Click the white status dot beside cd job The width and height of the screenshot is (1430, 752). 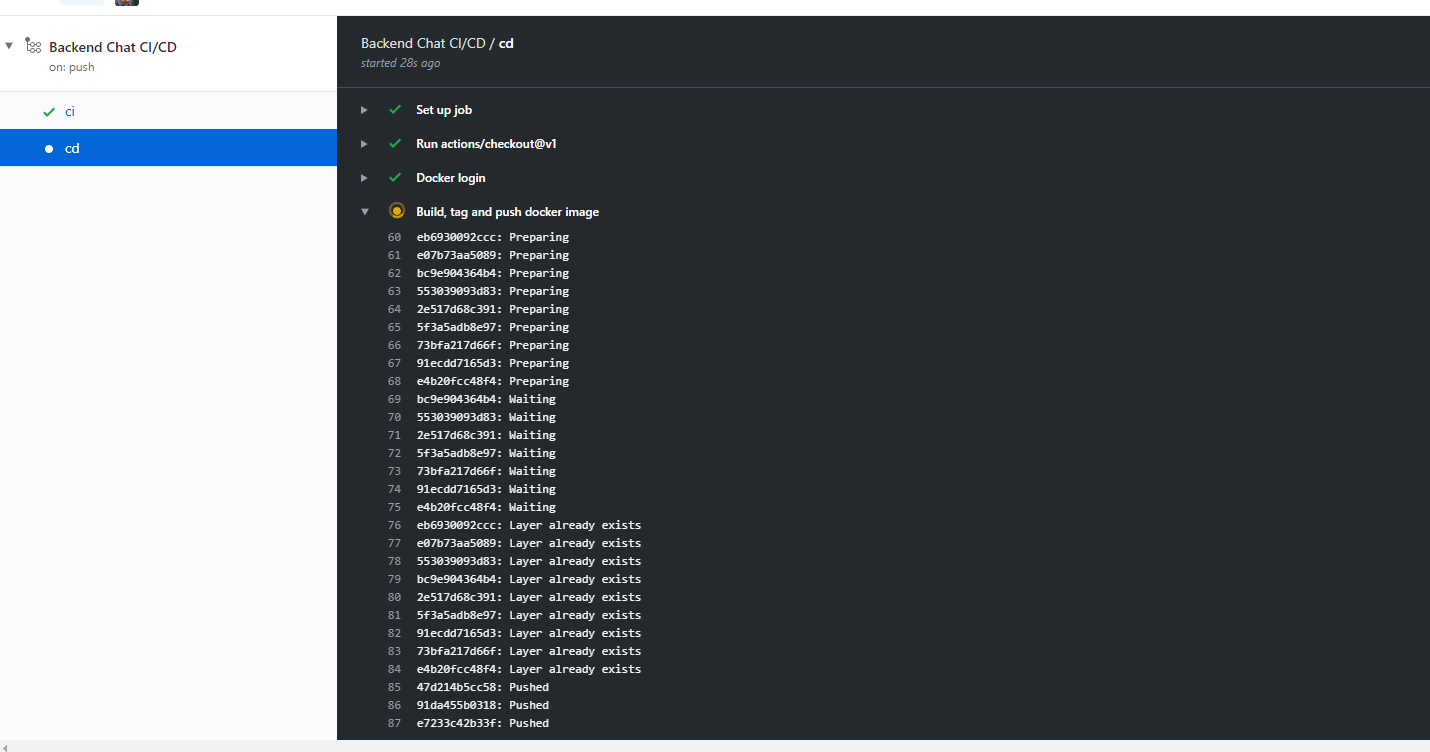click(x=49, y=149)
